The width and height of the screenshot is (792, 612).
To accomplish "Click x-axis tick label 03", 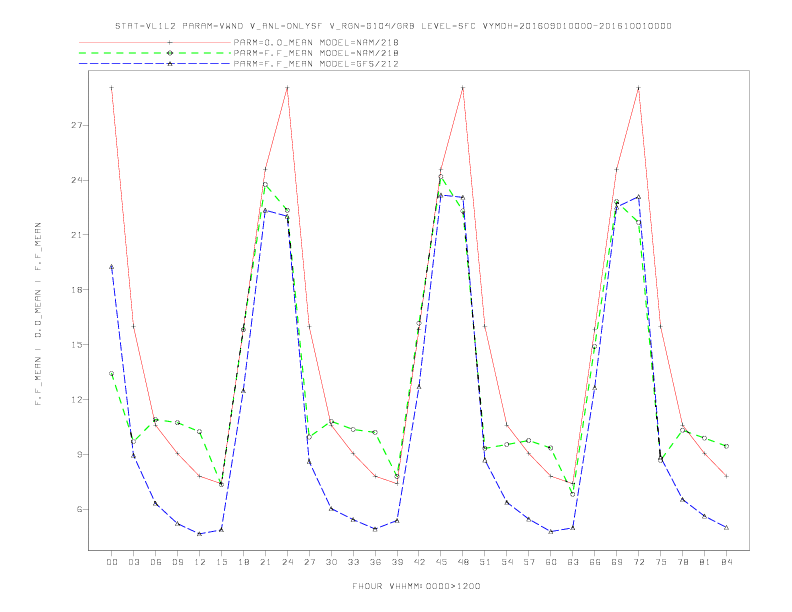I will (x=133, y=562).
